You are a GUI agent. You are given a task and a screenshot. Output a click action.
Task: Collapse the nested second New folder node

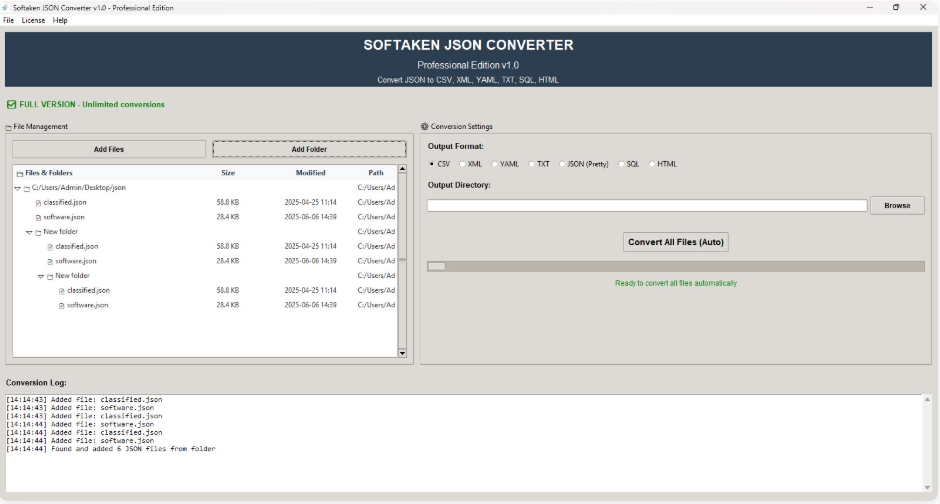41,276
